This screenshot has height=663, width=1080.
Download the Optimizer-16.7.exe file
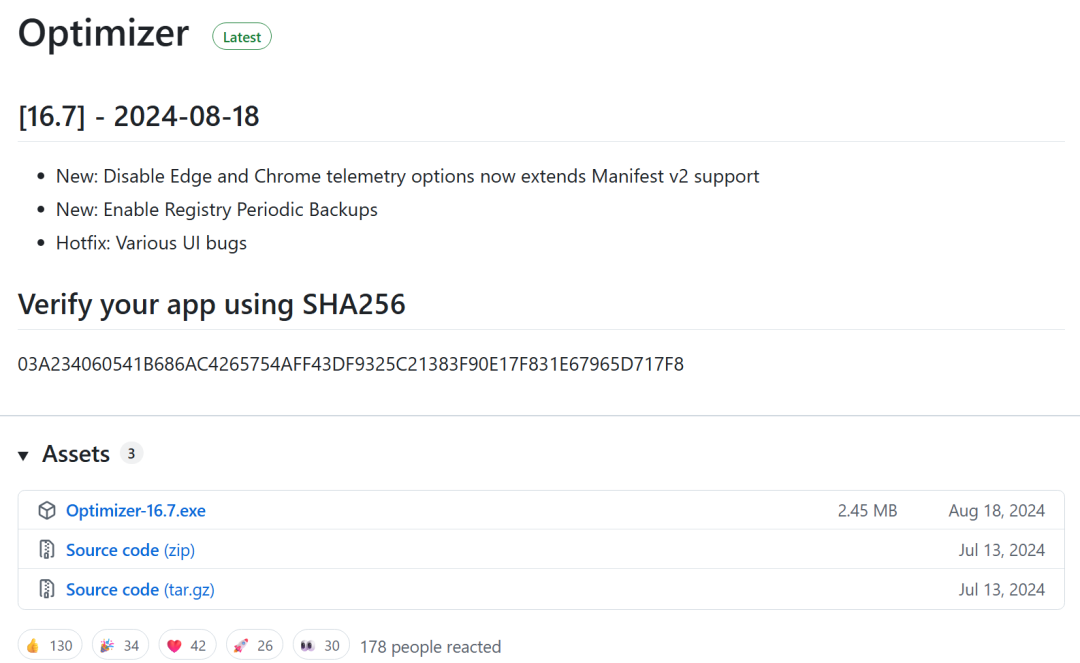click(x=136, y=511)
